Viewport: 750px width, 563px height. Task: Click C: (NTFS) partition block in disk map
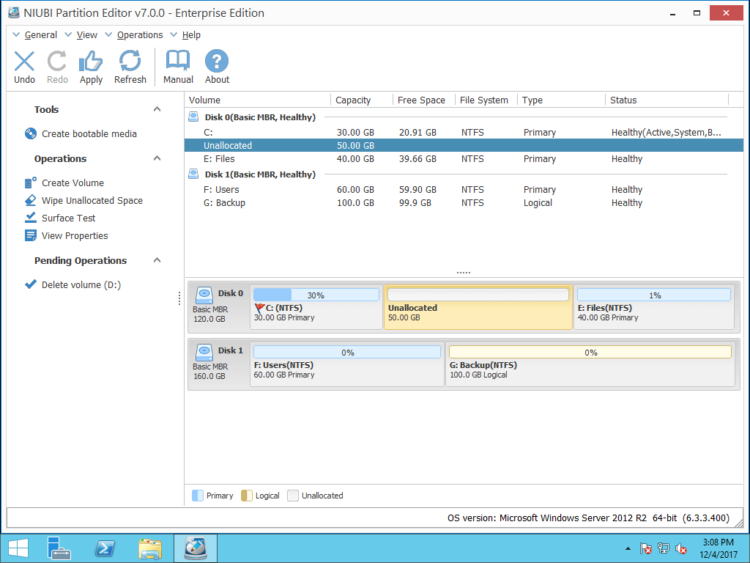click(316, 308)
